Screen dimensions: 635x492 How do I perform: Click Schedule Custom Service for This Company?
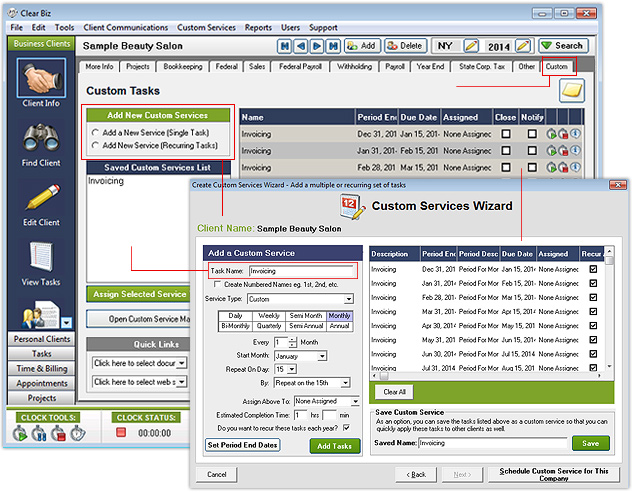click(x=554, y=474)
